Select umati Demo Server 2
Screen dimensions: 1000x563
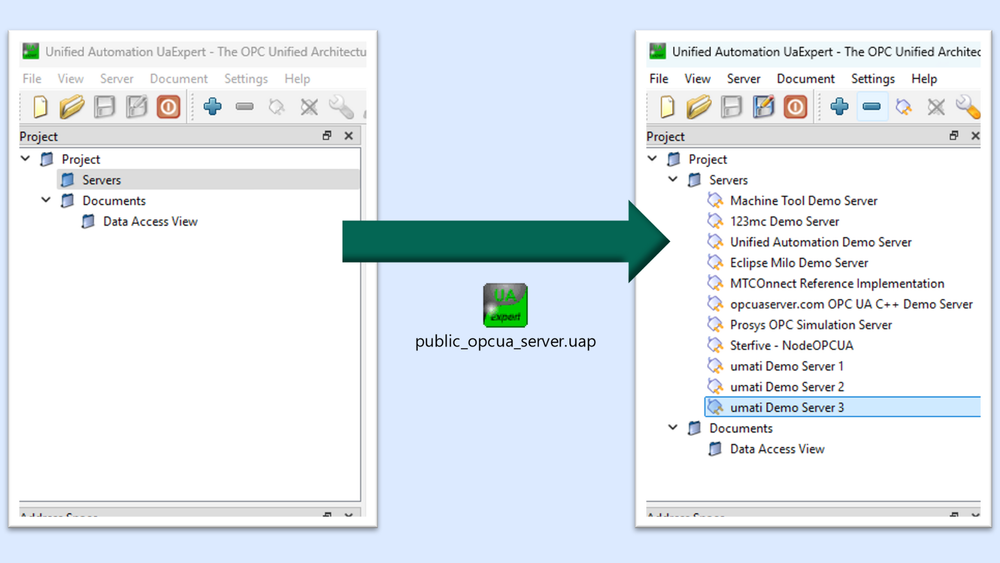(787, 387)
